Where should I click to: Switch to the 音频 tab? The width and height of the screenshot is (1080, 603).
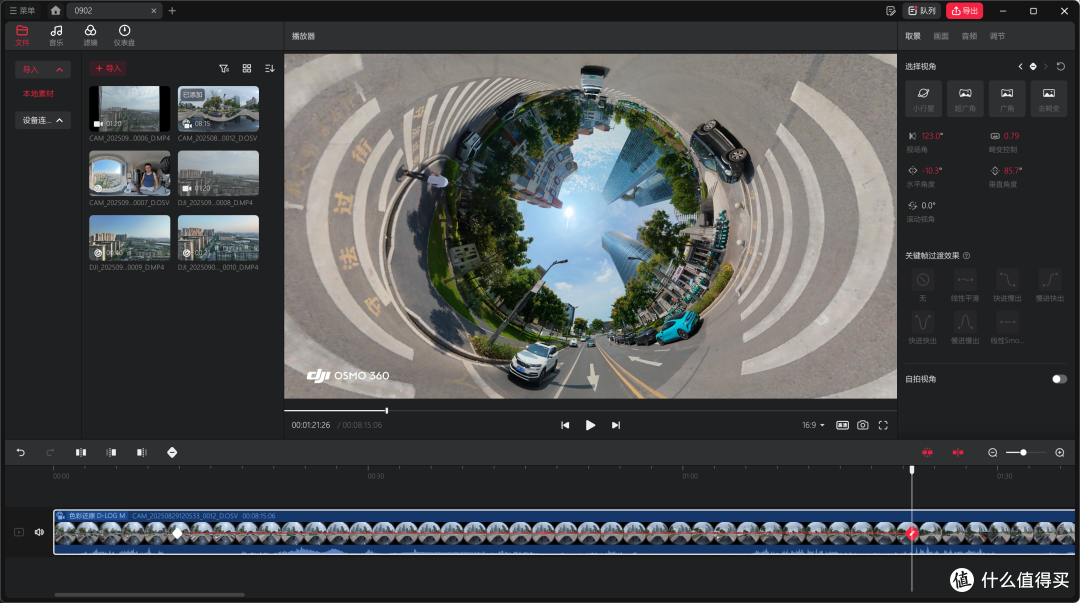coord(969,36)
